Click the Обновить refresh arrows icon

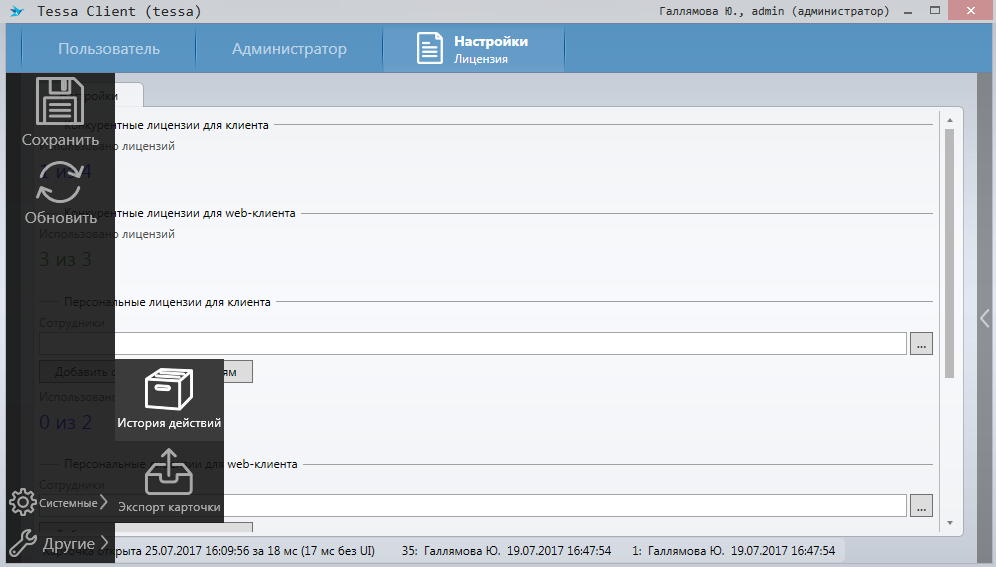point(60,182)
